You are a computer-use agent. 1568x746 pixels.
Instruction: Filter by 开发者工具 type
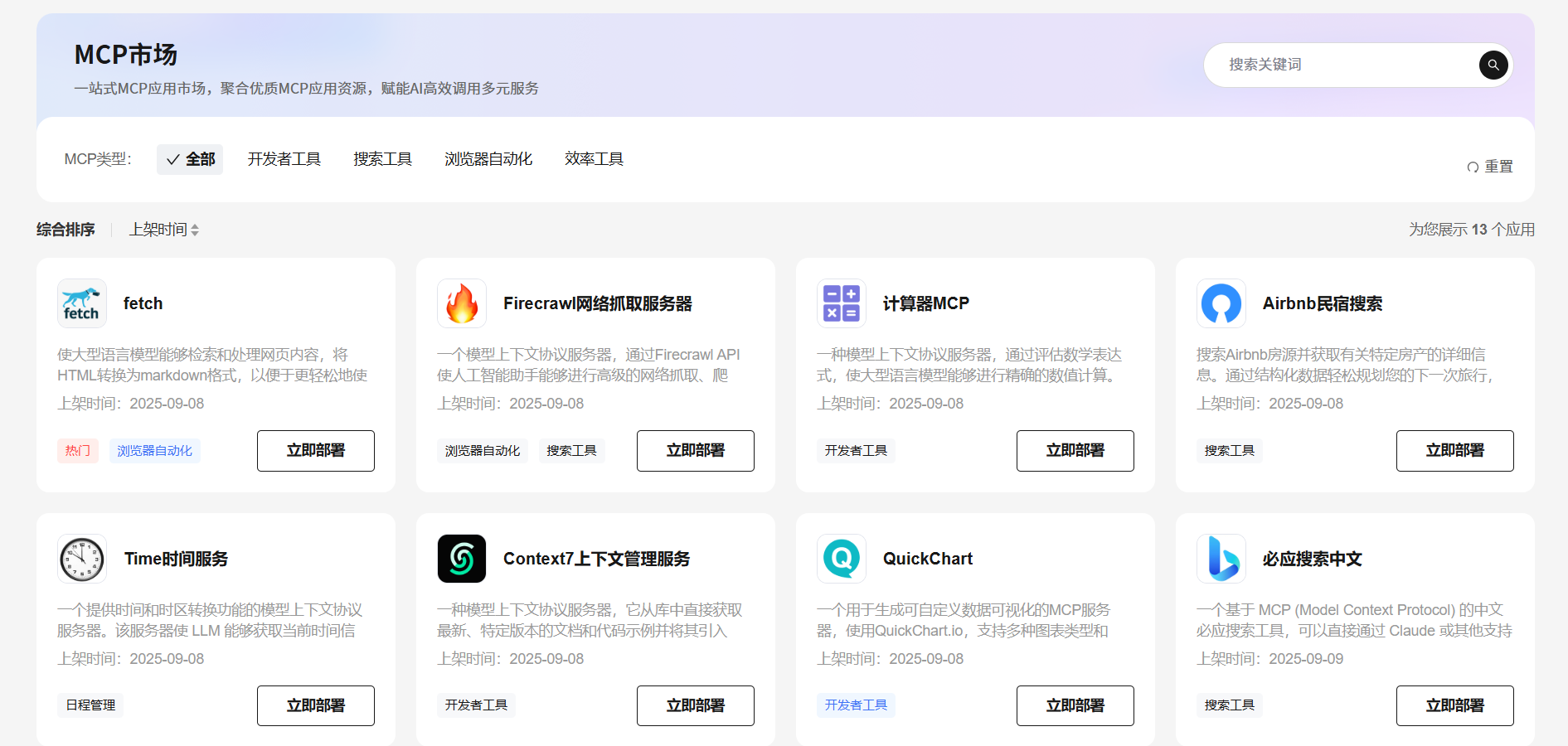284,159
